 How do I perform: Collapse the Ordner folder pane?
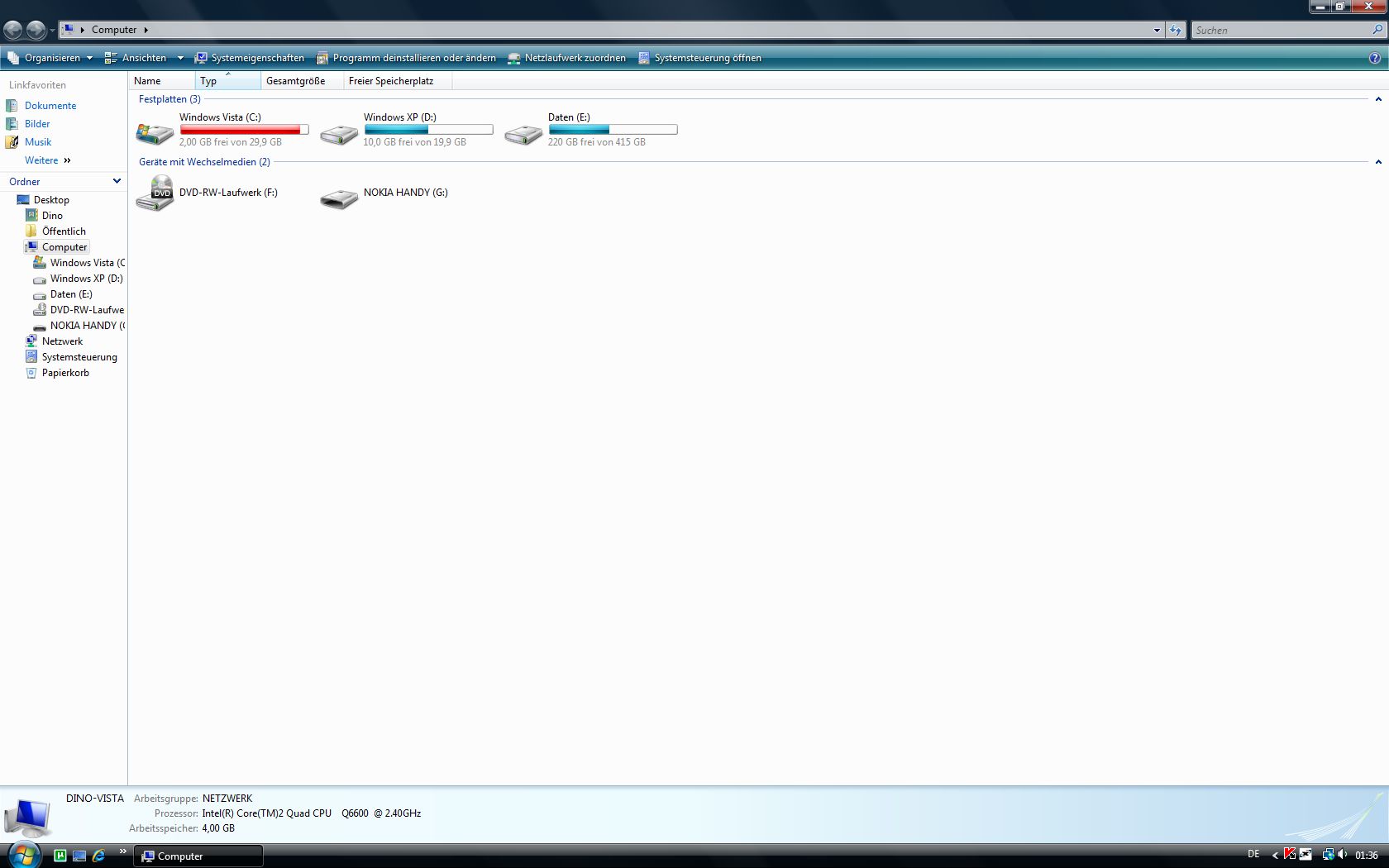117,181
